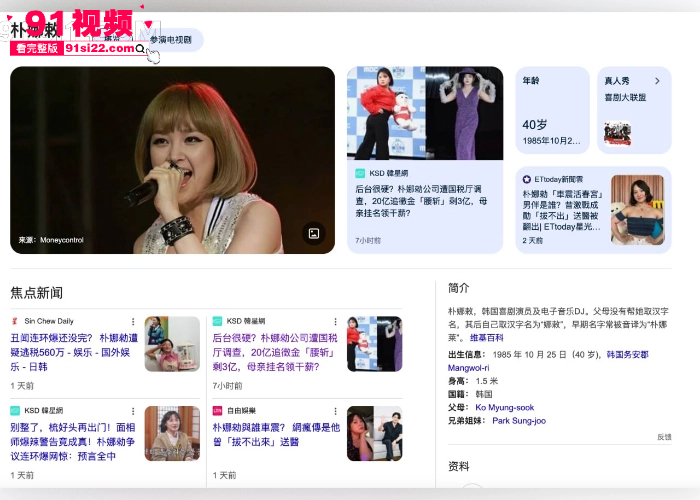Open sibling link Park Sung-joo
This screenshot has height=500, width=700.
(519, 421)
